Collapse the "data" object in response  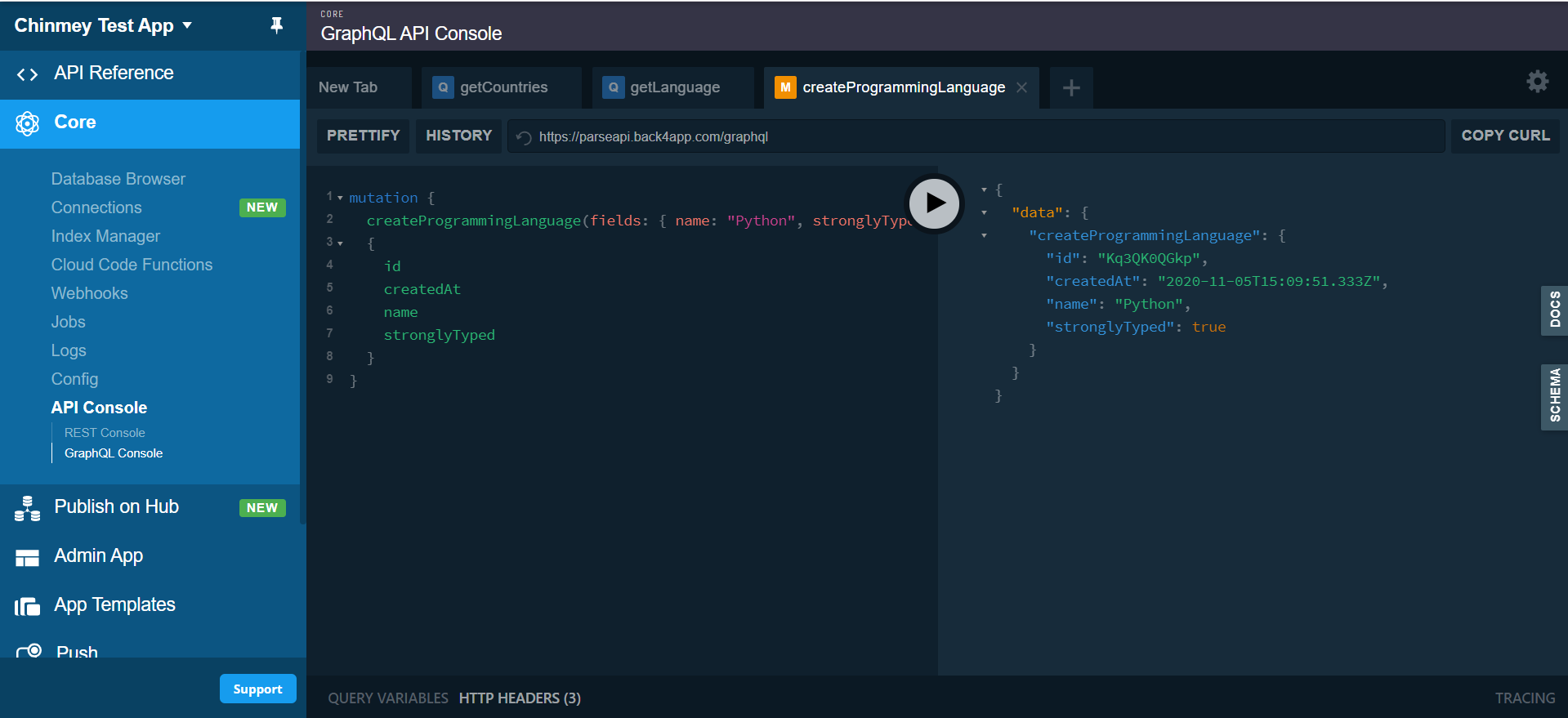[x=984, y=212]
